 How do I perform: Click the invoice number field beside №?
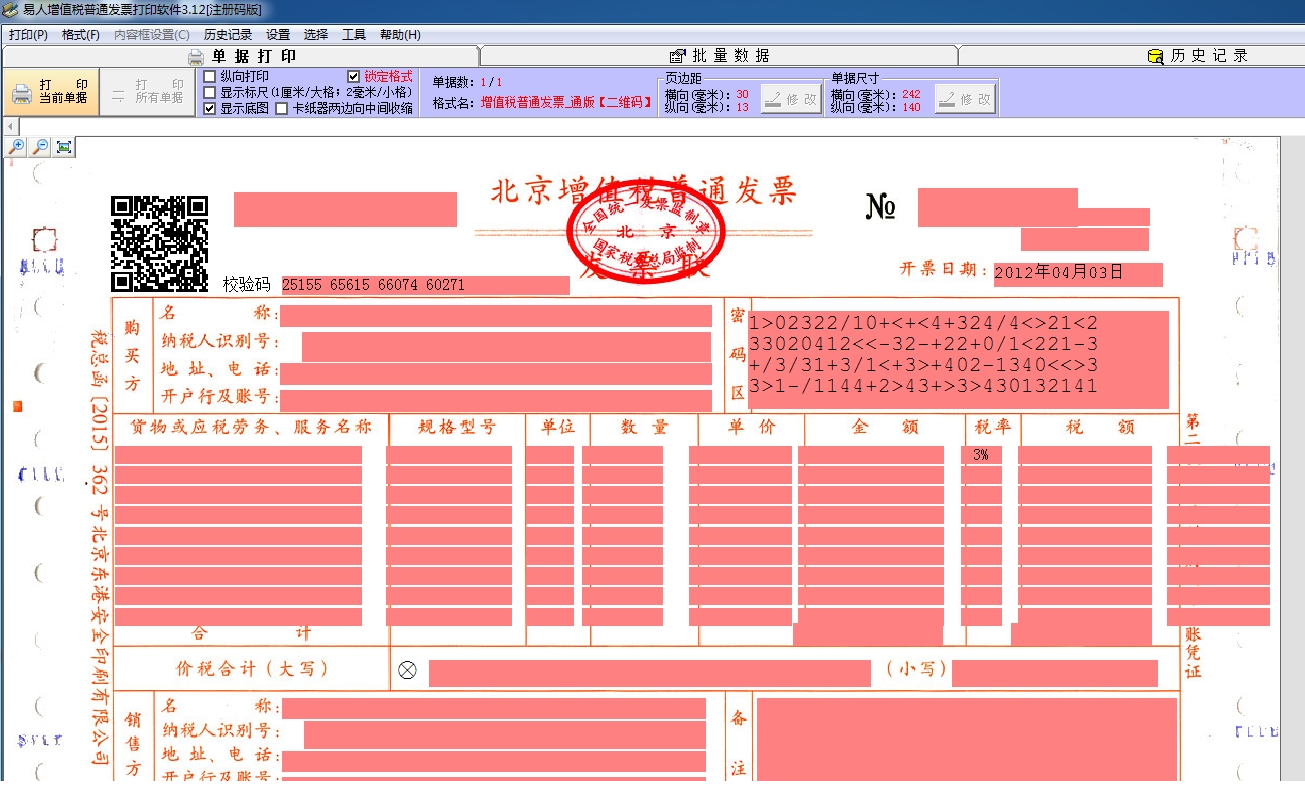point(998,206)
